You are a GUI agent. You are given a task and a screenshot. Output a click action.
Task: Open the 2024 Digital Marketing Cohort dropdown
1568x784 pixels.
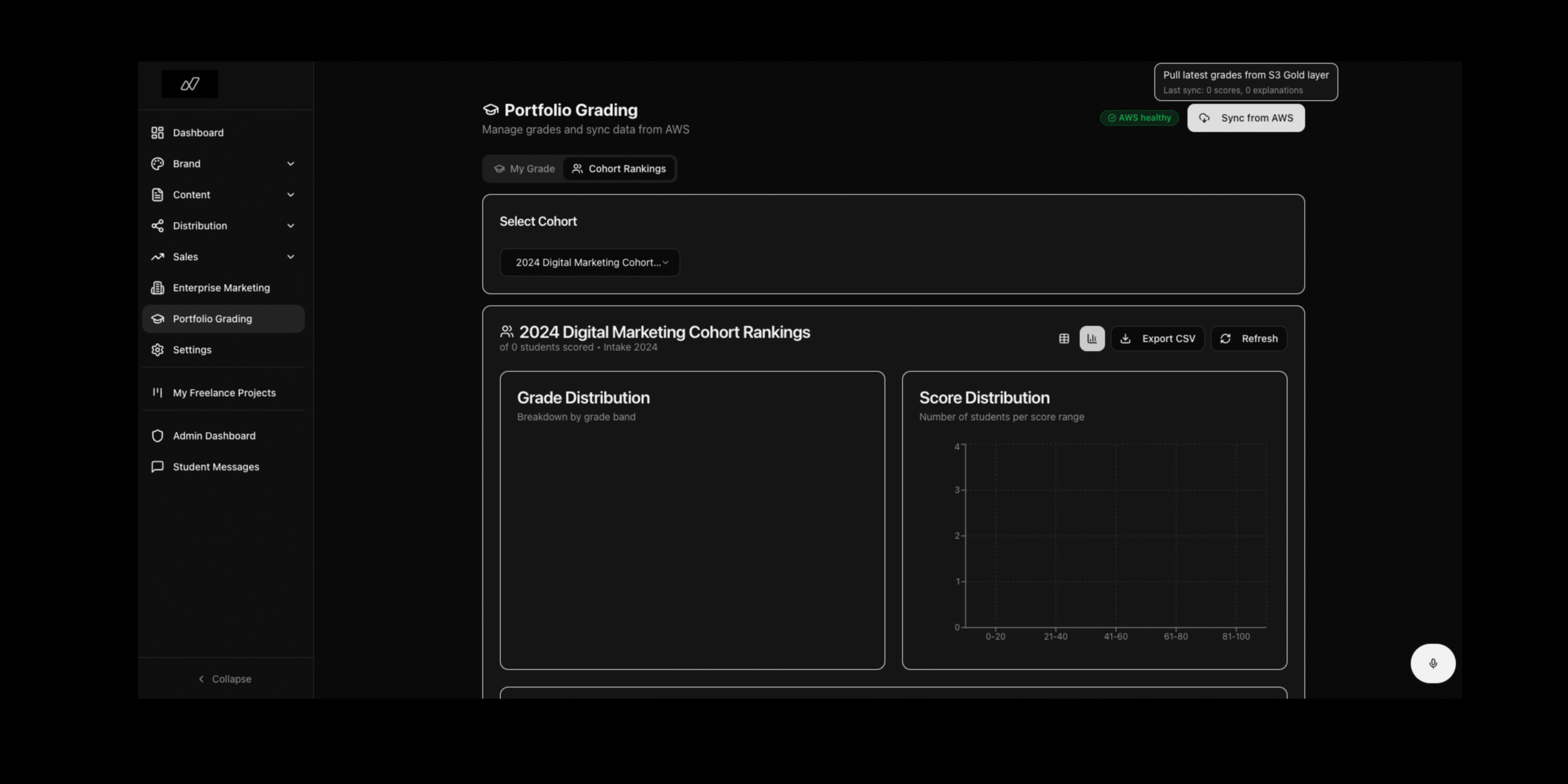pos(589,262)
